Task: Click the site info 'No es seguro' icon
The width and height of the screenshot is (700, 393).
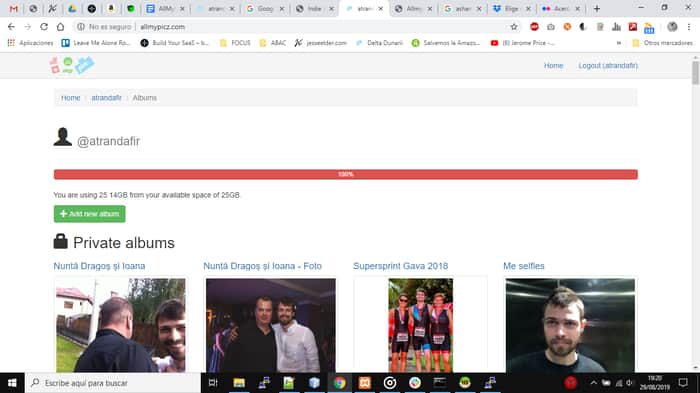Action: [81, 27]
